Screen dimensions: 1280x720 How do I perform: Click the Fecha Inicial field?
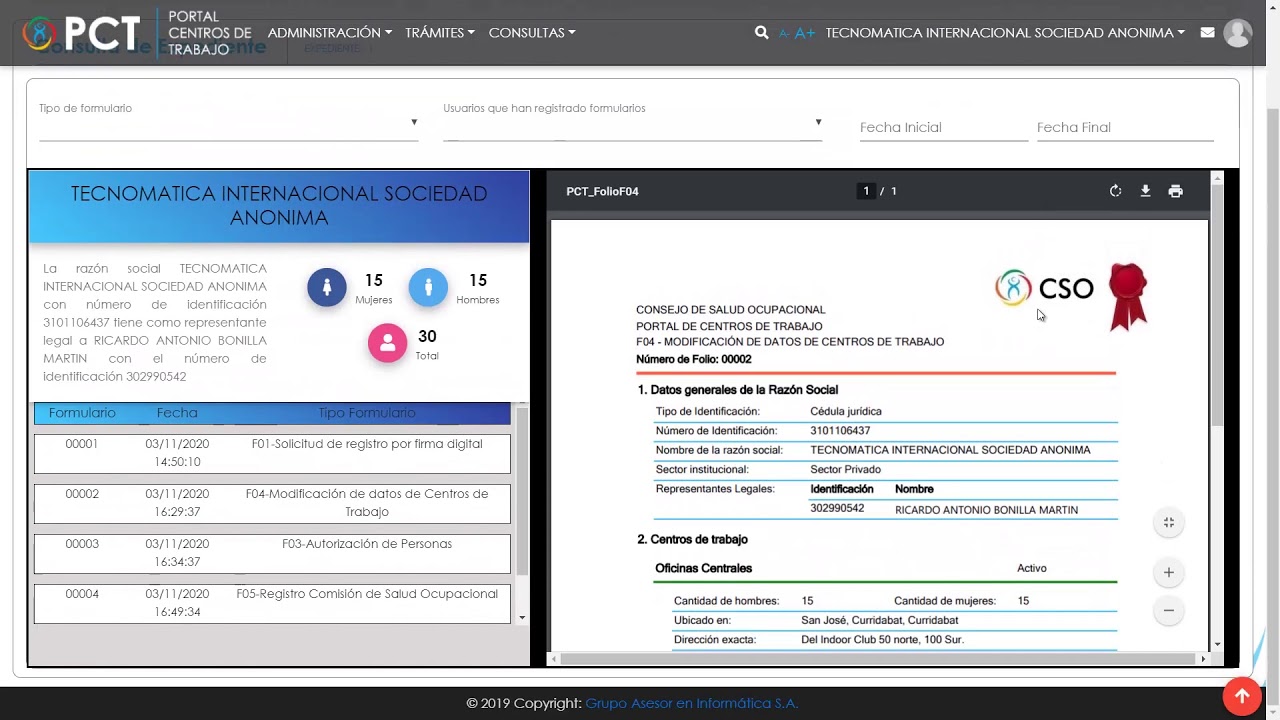coord(944,128)
